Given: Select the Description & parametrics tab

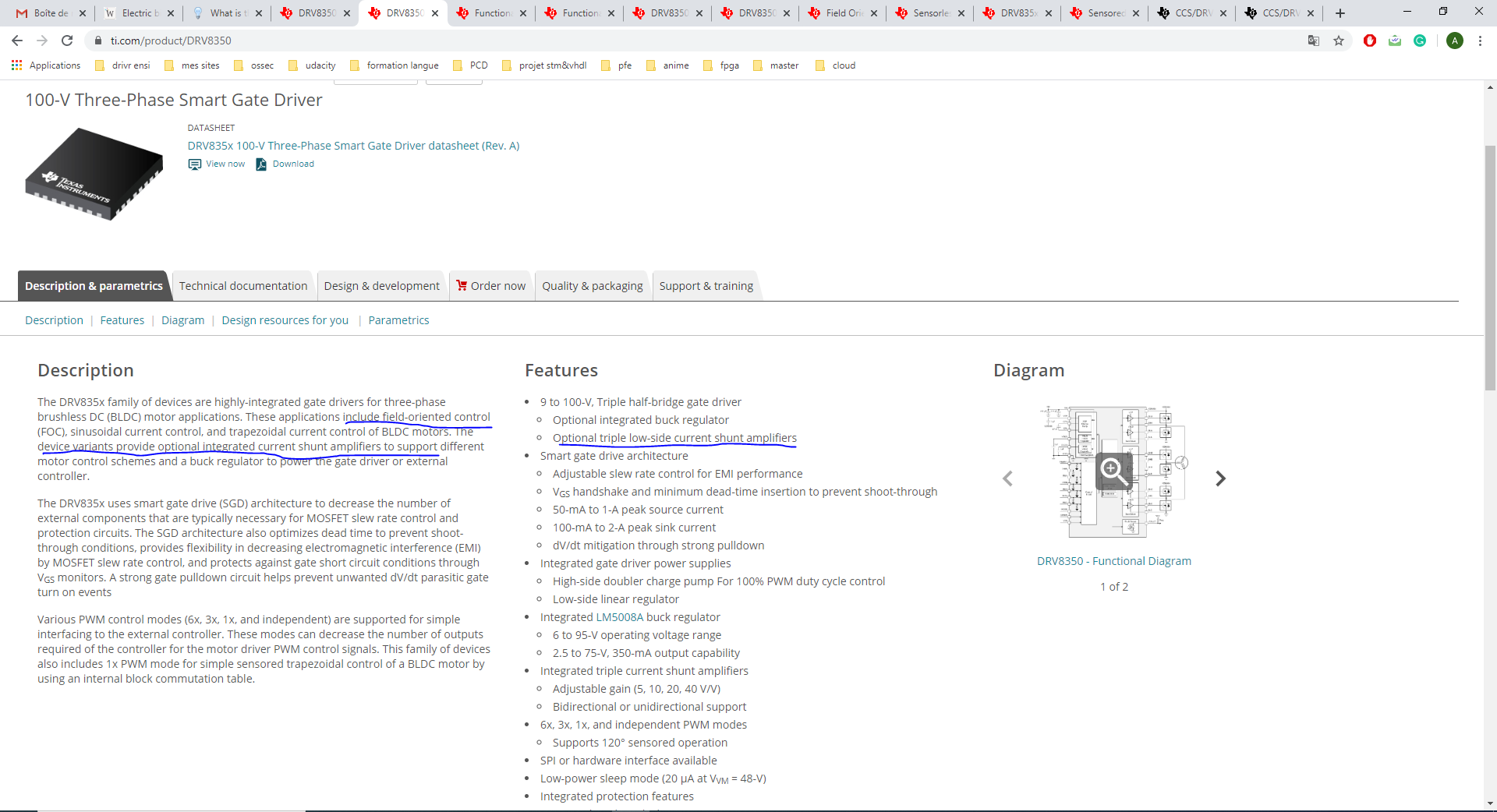Looking at the screenshot, I should pos(94,286).
